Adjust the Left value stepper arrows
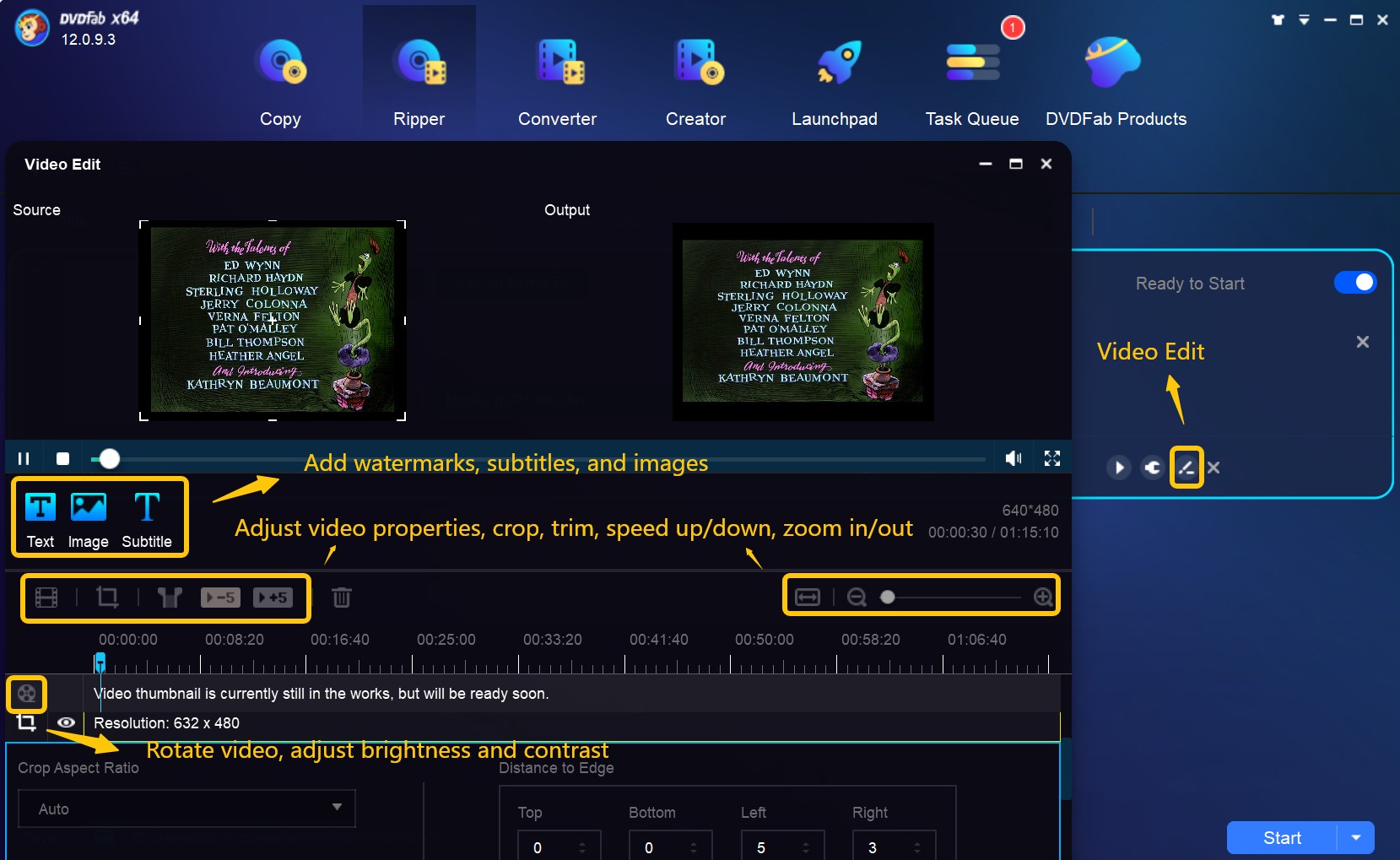 click(x=806, y=847)
